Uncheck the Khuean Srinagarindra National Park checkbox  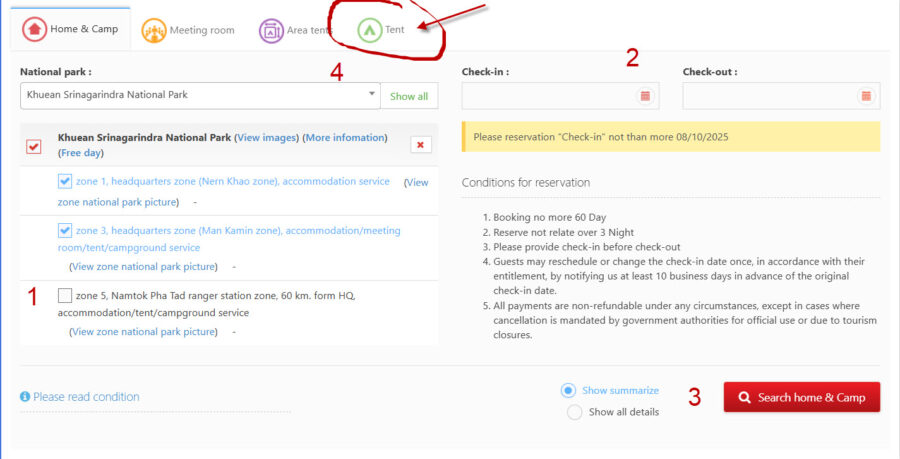pos(34,146)
